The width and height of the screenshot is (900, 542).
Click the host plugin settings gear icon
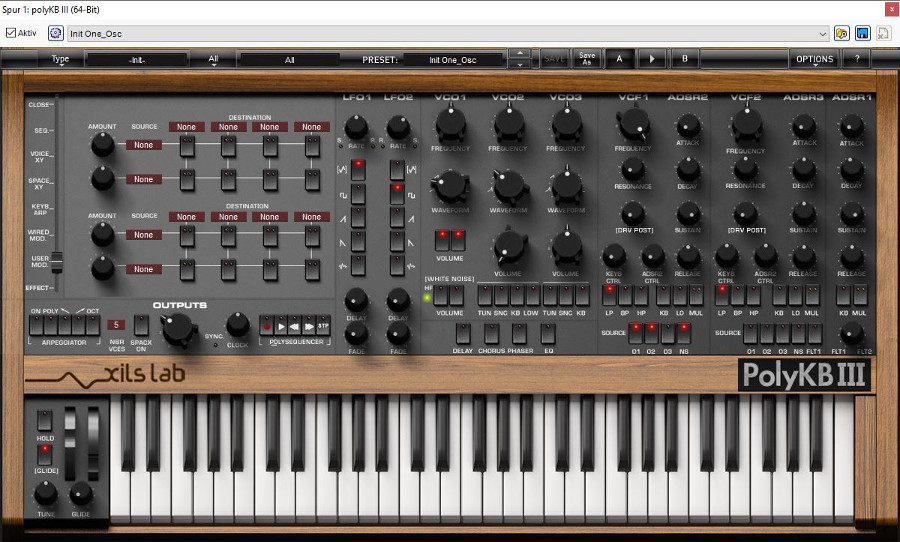point(56,33)
